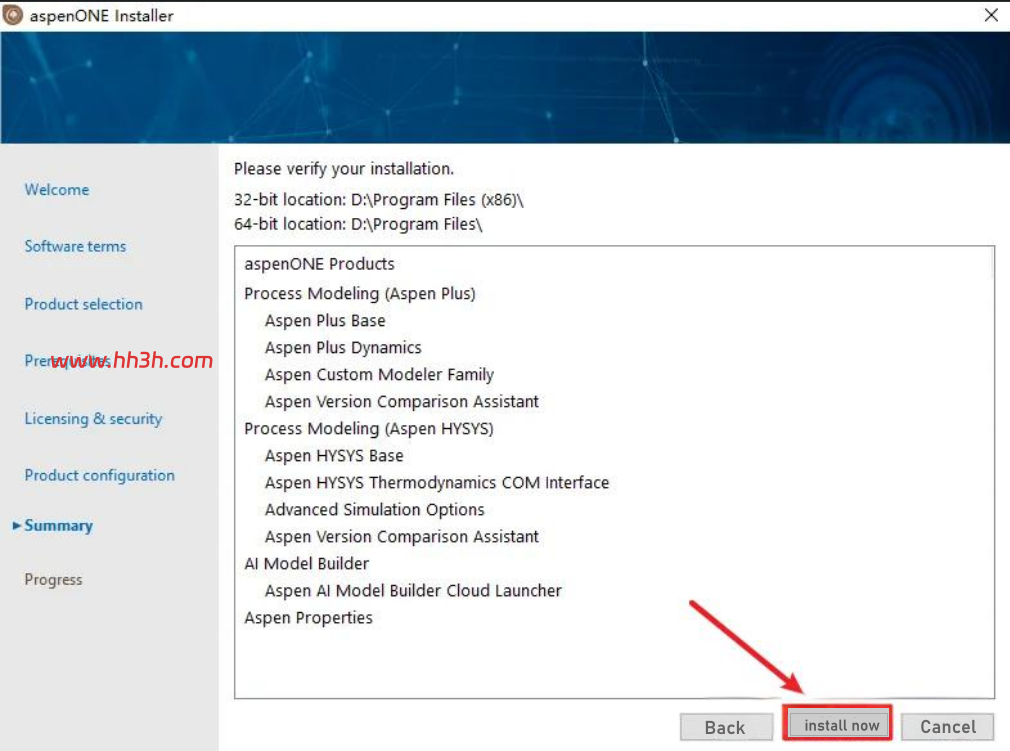Select Version Comparison Assistant under Aspen Plus
Viewport: 1010px width, 751px height.
pos(402,402)
